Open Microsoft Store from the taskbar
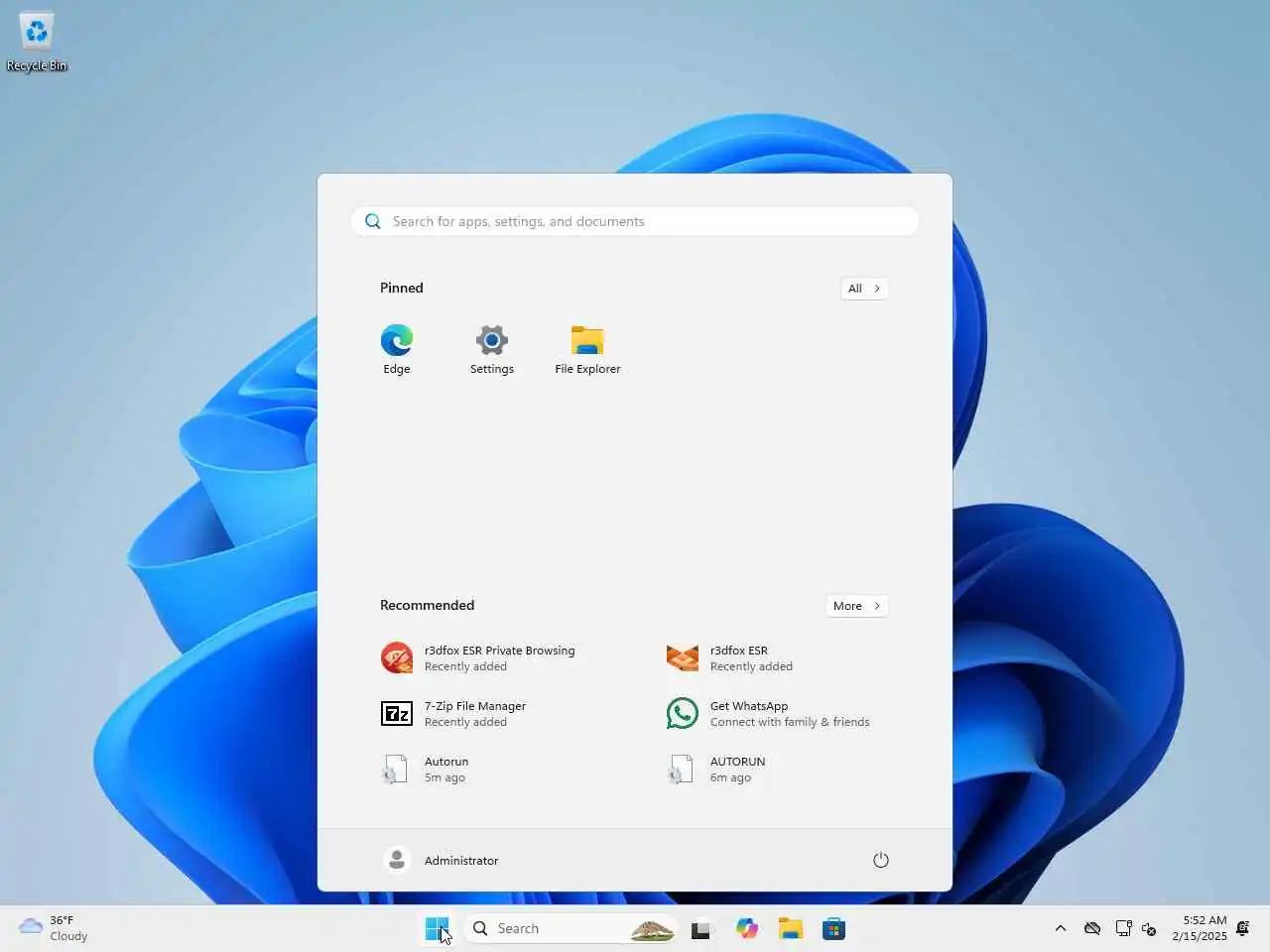The height and width of the screenshot is (952, 1270). pos(834,929)
